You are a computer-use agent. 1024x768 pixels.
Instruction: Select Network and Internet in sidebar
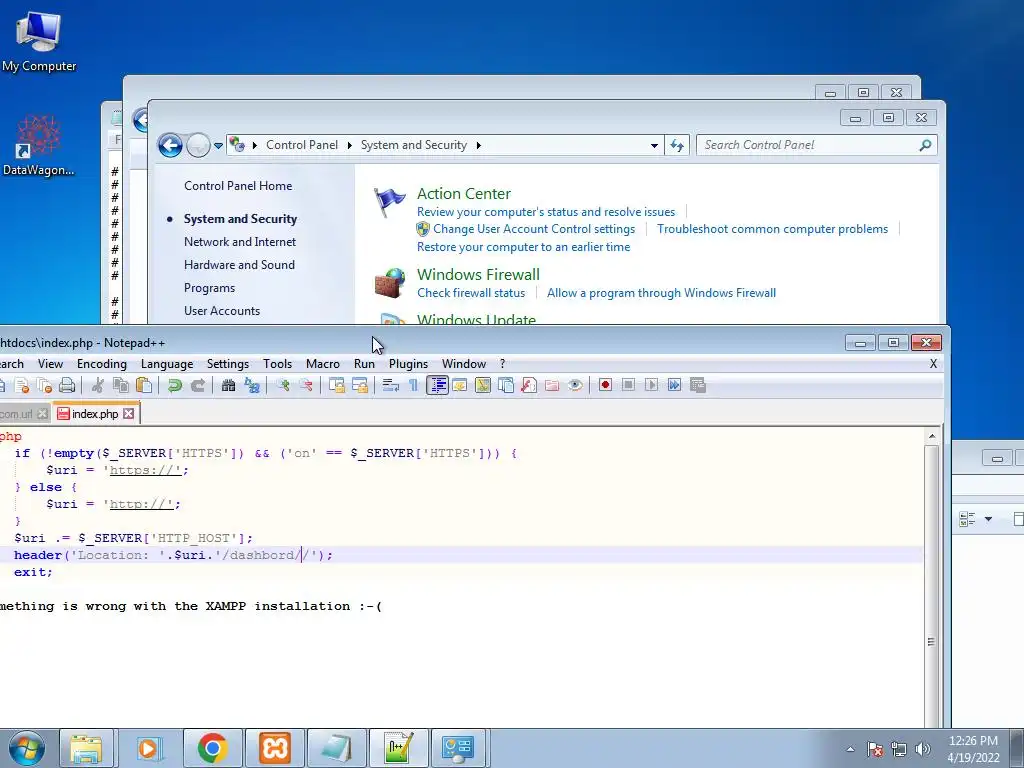[240, 242]
